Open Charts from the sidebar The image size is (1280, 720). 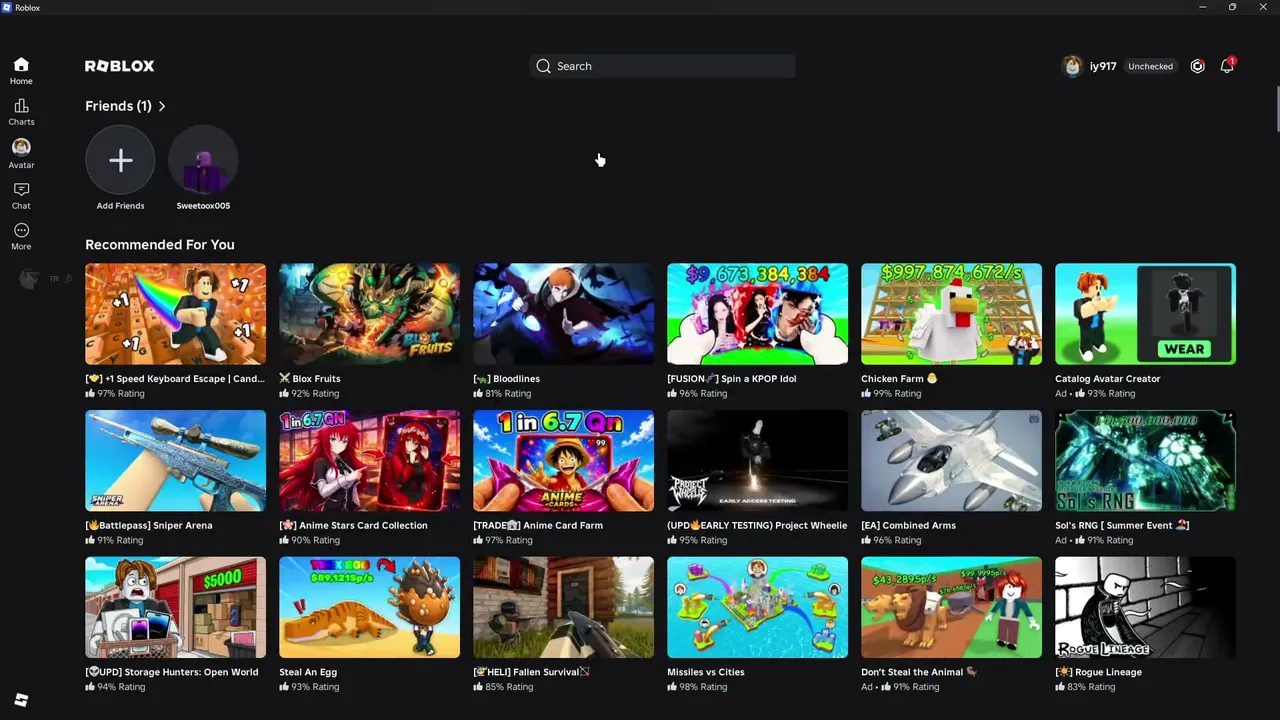(x=21, y=112)
